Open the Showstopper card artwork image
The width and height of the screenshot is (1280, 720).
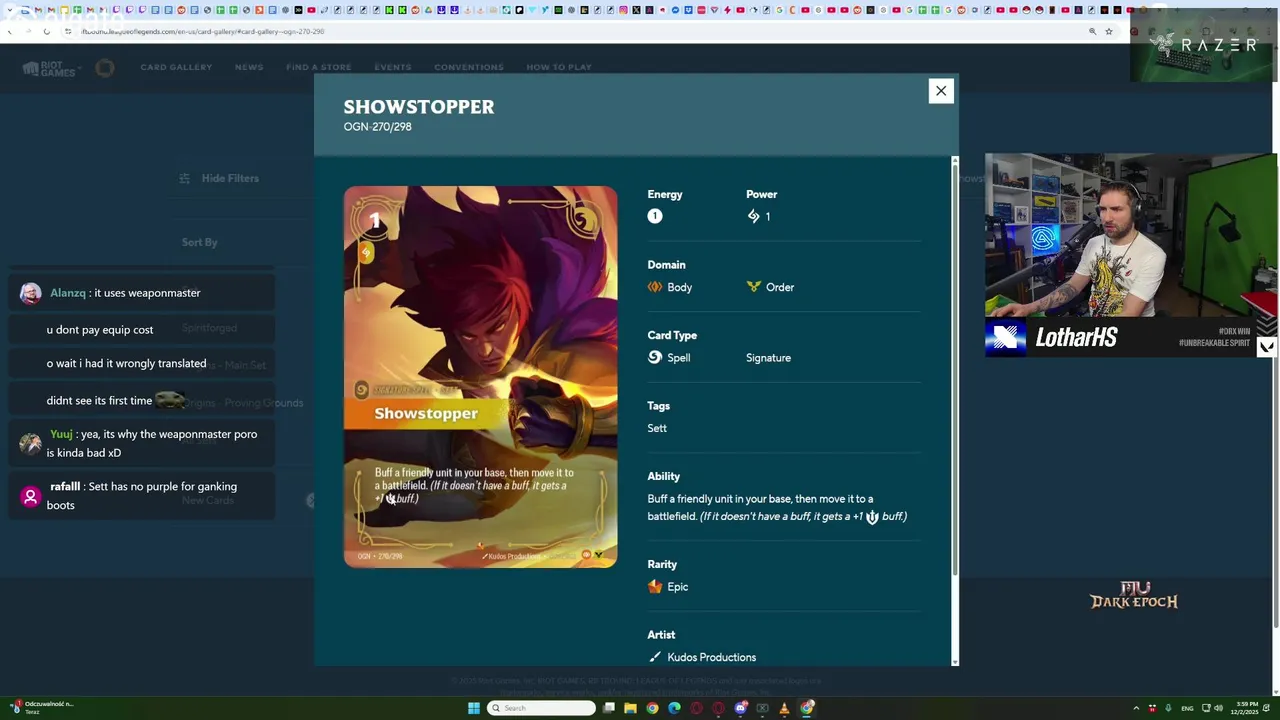(480, 377)
